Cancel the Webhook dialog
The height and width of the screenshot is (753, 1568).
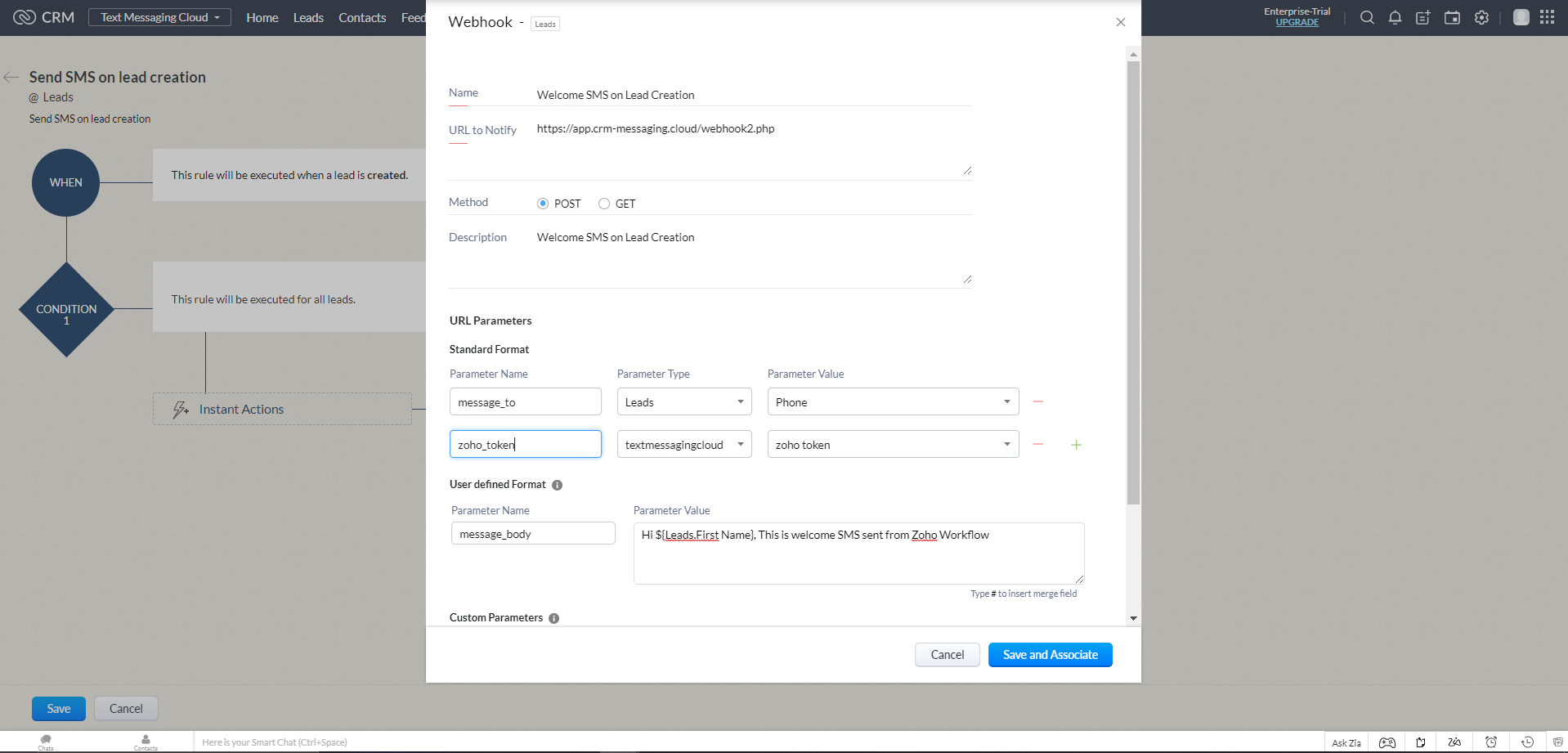pos(948,655)
